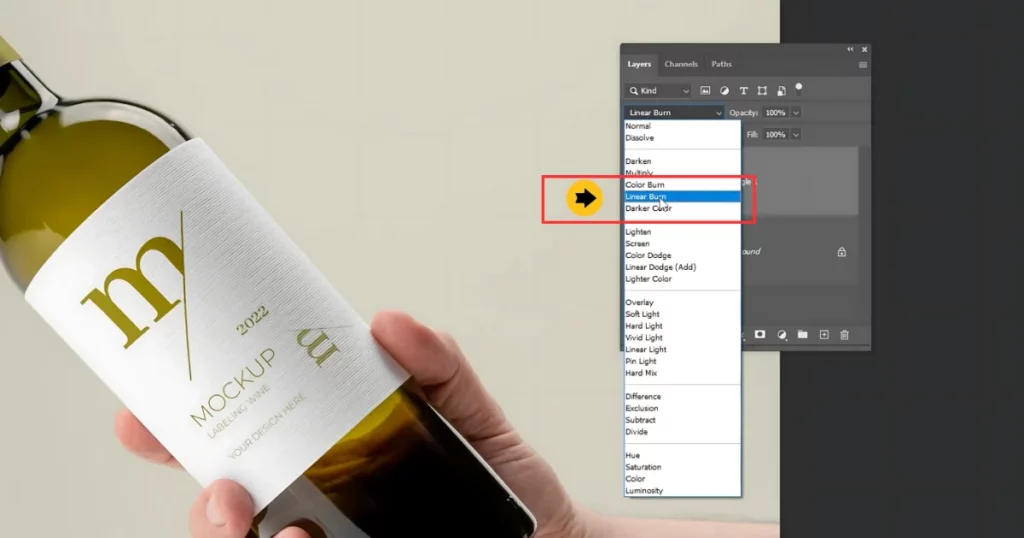Select the Background layer row
This screenshot has height=538, width=1024.
(x=799, y=252)
